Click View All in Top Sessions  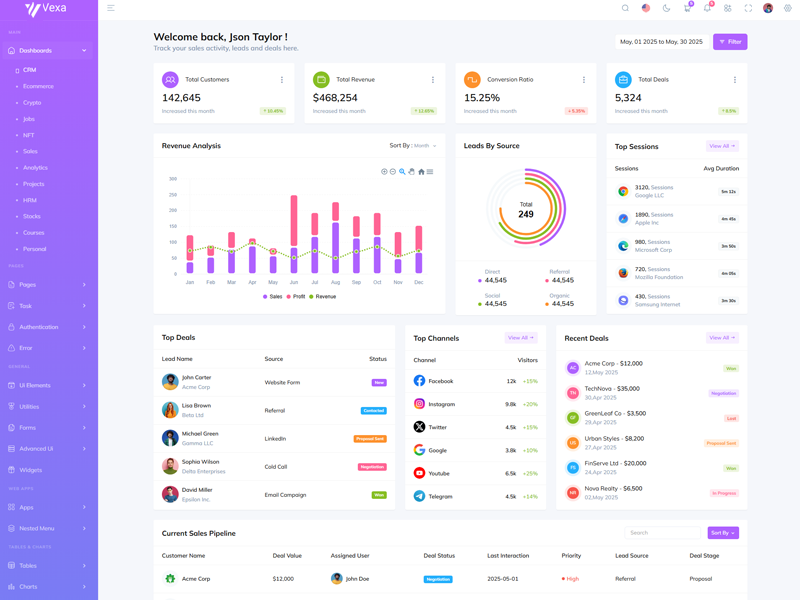point(721,146)
